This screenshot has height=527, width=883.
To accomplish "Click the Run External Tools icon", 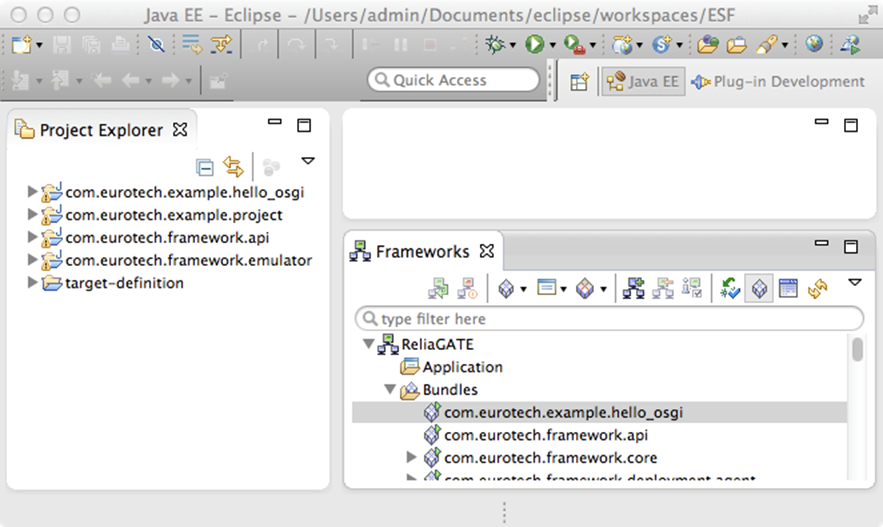I will (574, 44).
